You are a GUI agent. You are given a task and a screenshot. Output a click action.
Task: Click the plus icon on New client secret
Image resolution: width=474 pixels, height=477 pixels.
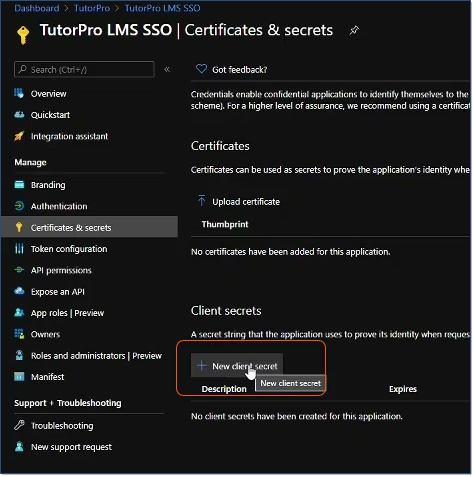click(x=201, y=366)
